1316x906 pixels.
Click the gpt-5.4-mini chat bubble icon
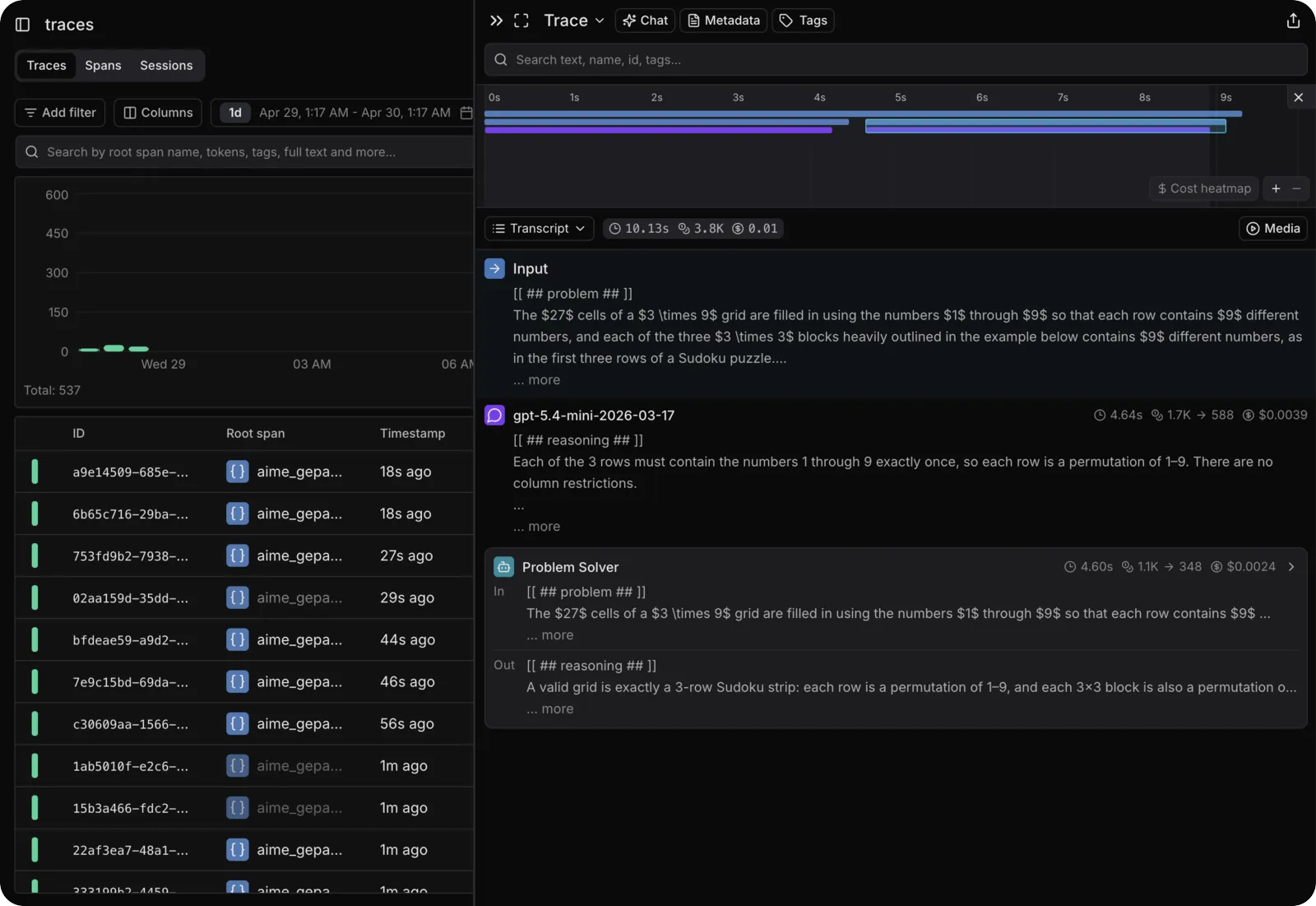pyautogui.click(x=494, y=415)
